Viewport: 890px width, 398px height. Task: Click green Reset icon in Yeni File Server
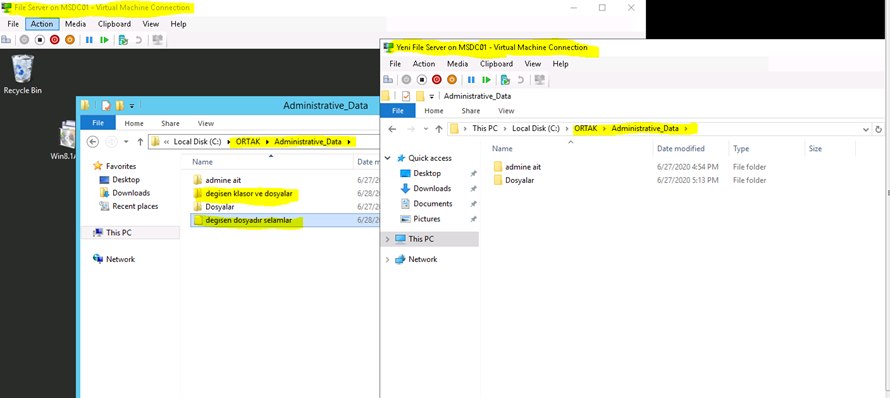coord(486,79)
